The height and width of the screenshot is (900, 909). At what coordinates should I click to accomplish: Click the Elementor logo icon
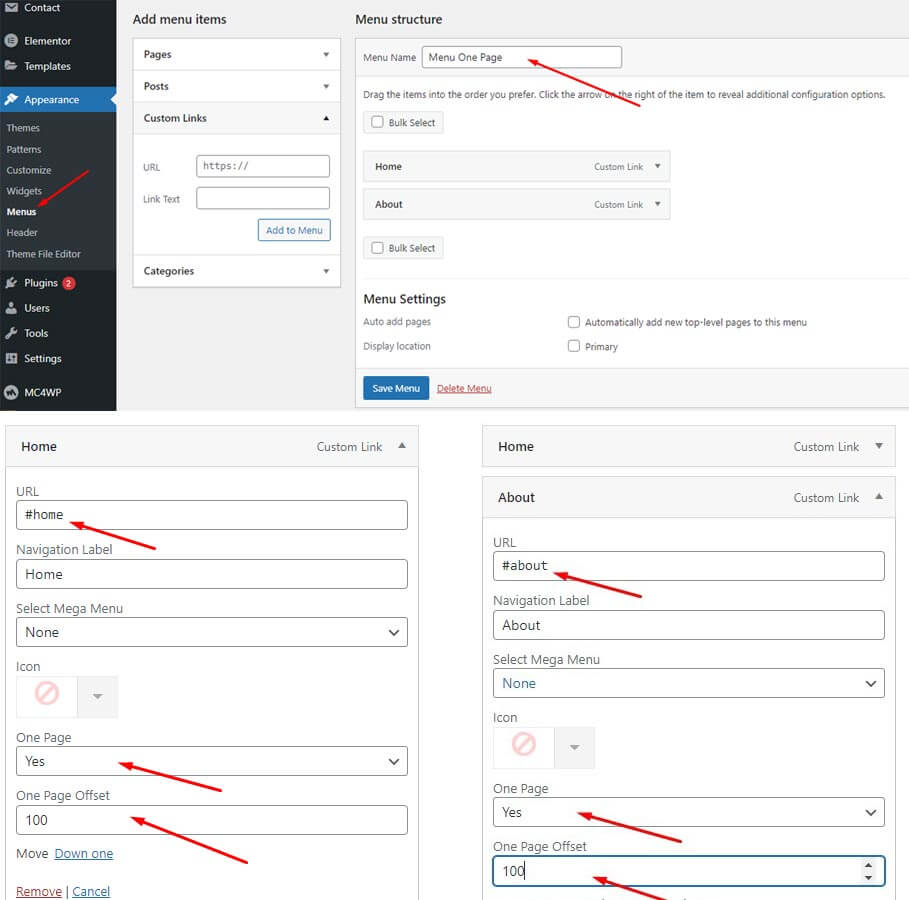(11, 41)
